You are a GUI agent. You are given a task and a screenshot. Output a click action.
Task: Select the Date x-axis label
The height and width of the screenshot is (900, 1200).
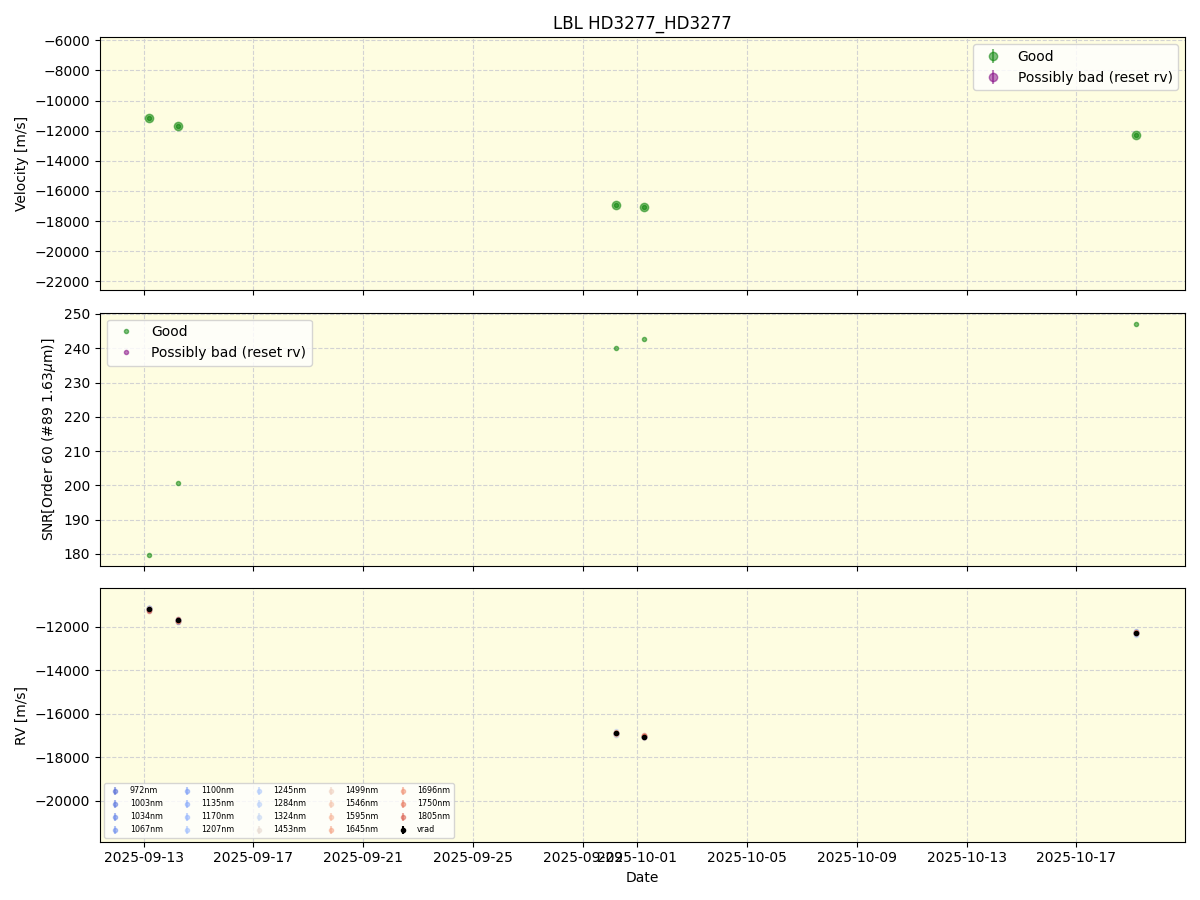pyautogui.click(x=642, y=877)
